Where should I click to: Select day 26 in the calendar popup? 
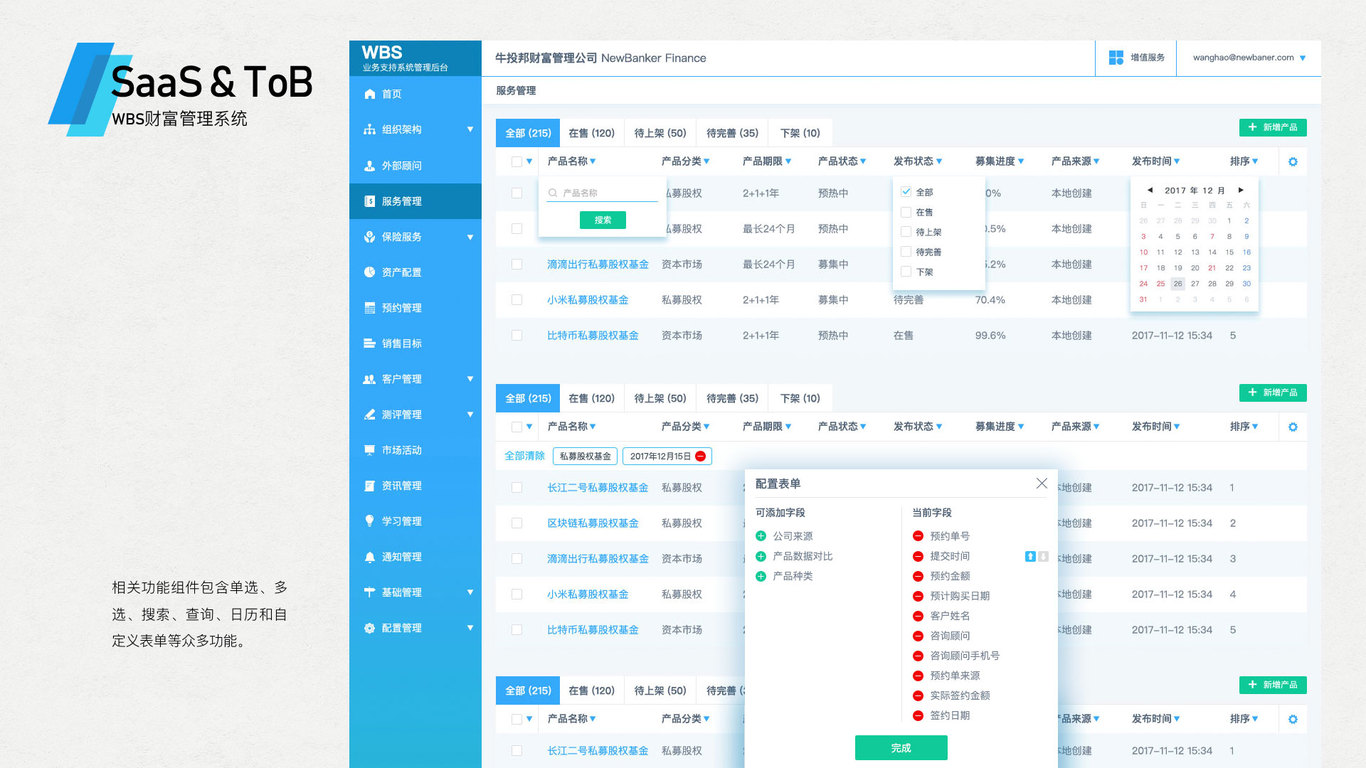(x=1178, y=283)
